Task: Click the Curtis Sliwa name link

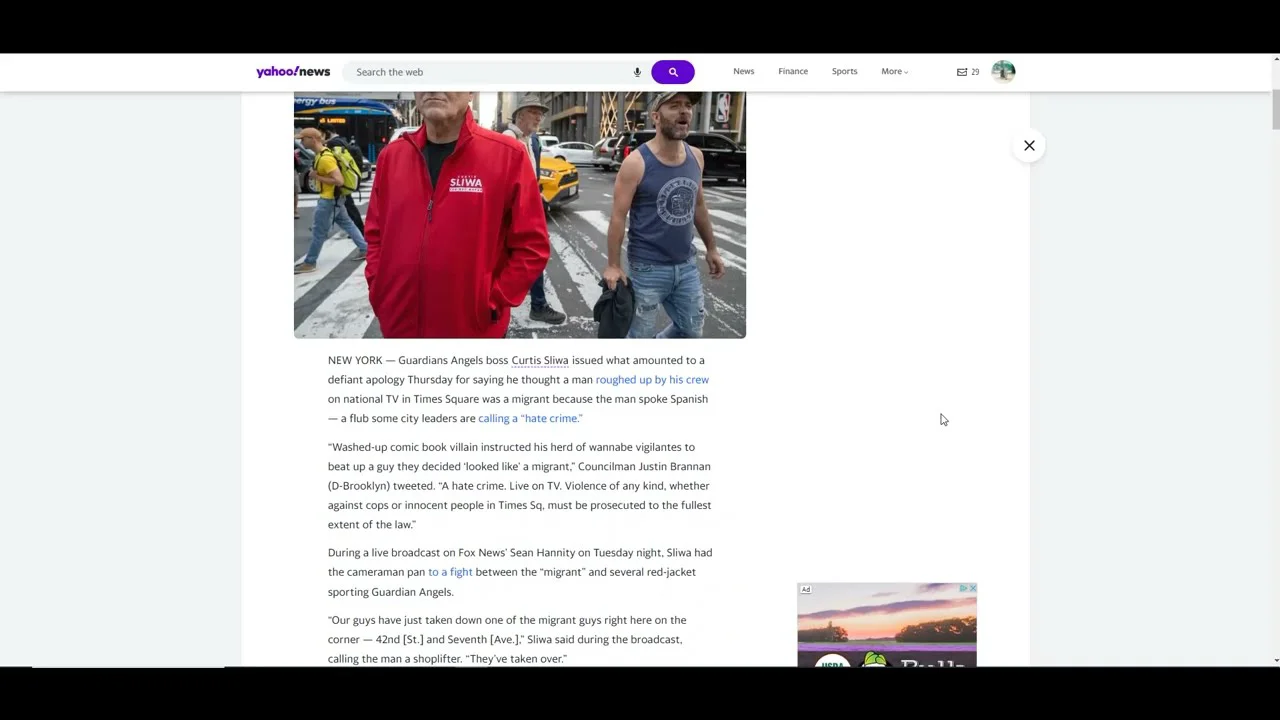Action: [x=540, y=361]
